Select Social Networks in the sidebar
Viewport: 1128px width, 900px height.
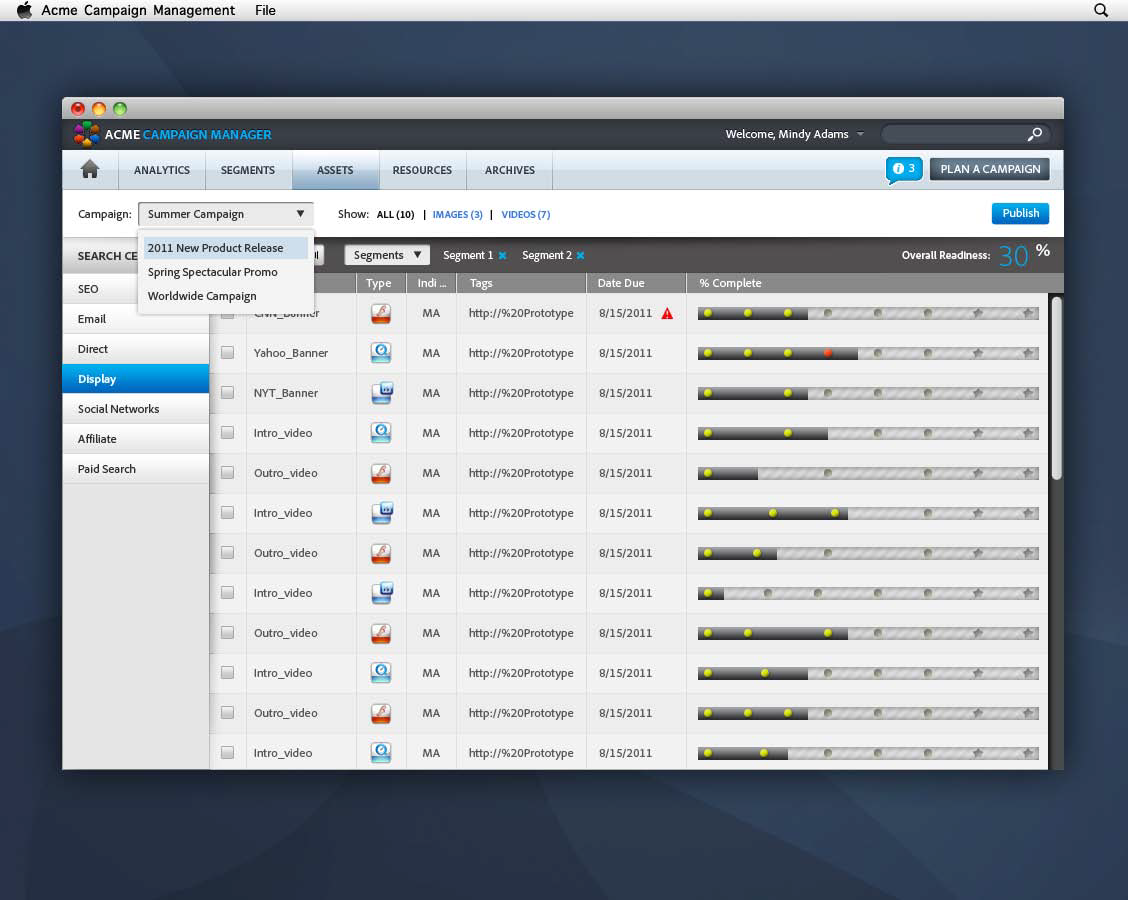tap(136, 409)
